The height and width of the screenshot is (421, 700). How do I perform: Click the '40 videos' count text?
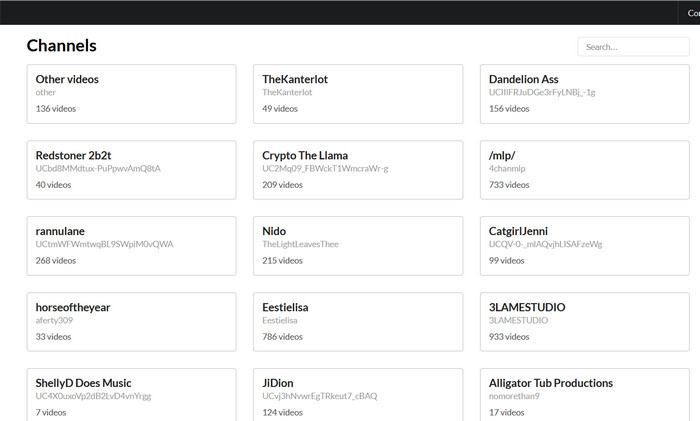point(53,185)
